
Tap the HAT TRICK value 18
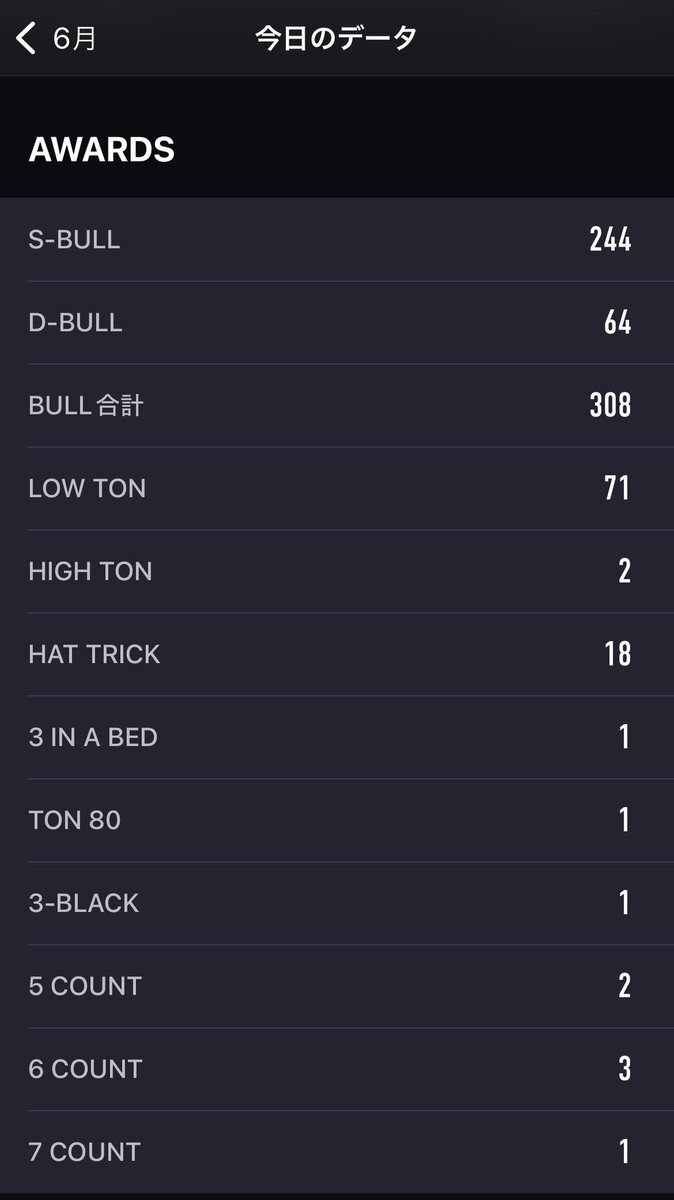(x=617, y=654)
